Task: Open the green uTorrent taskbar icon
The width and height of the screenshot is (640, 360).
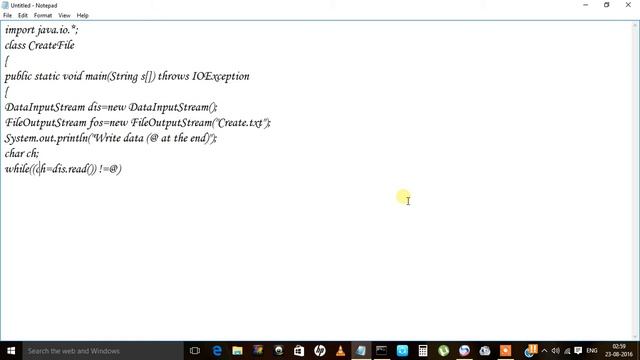Action: 444,351
